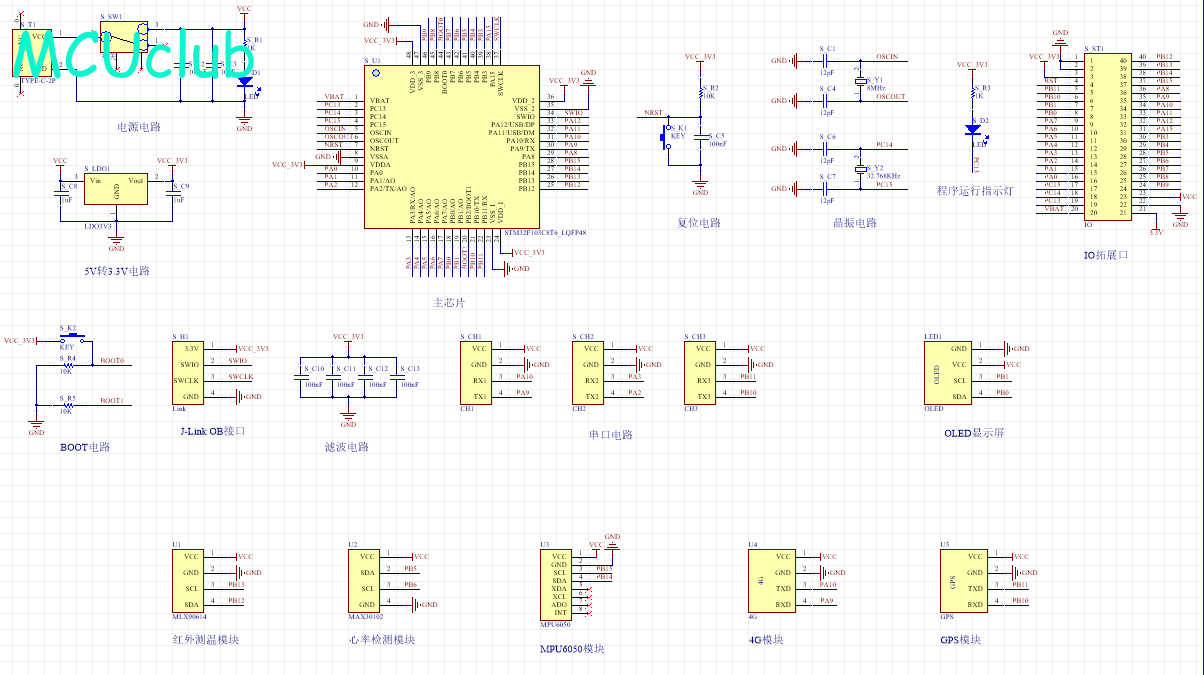
Task: Click the SWCLK net label on J-Link connector
Action: click(241, 377)
